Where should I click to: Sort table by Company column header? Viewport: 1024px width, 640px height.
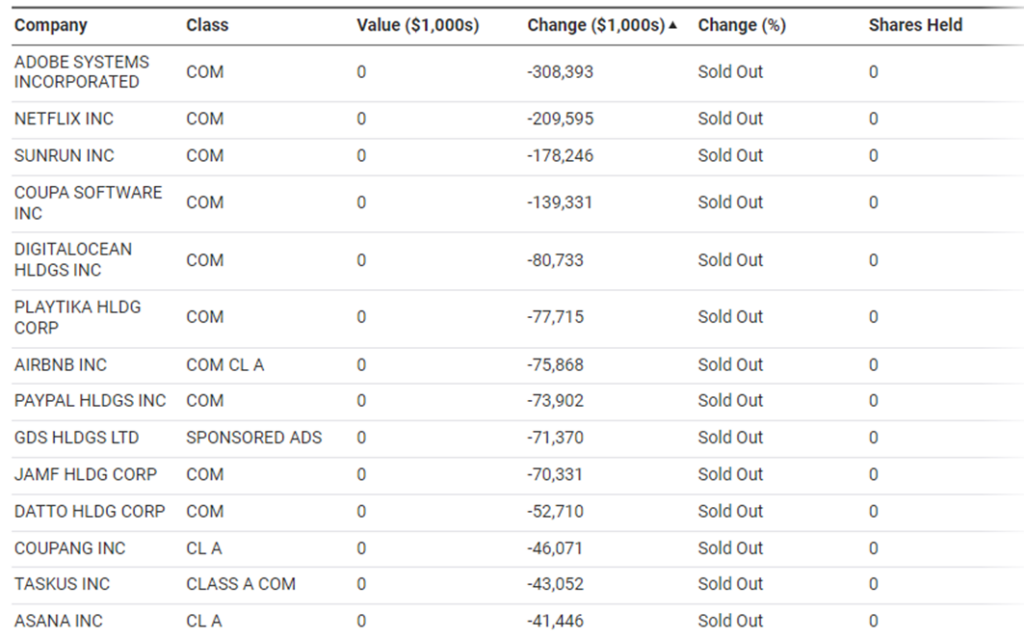51,25
